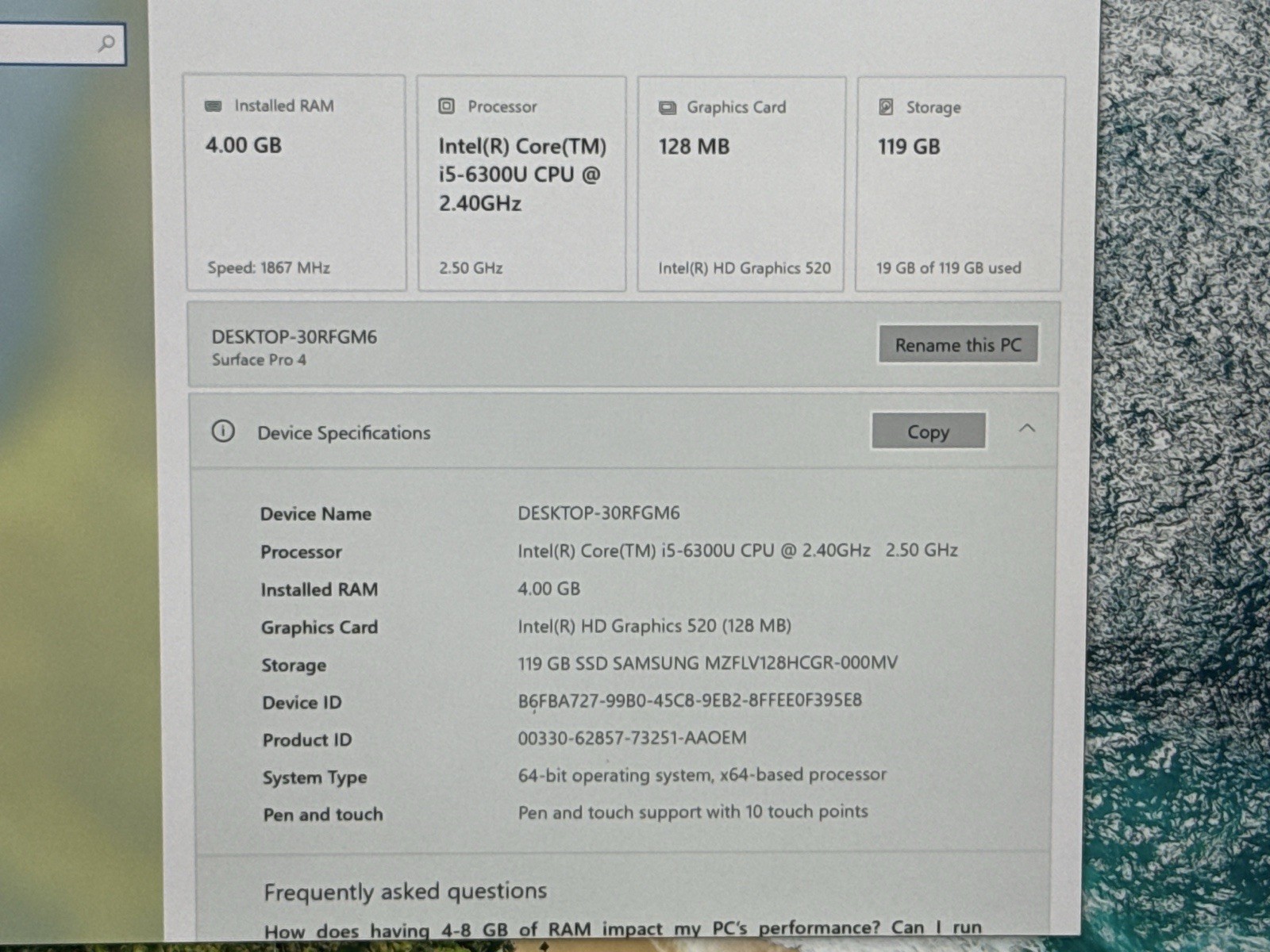Click the Device Specifications heading

[x=344, y=433]
